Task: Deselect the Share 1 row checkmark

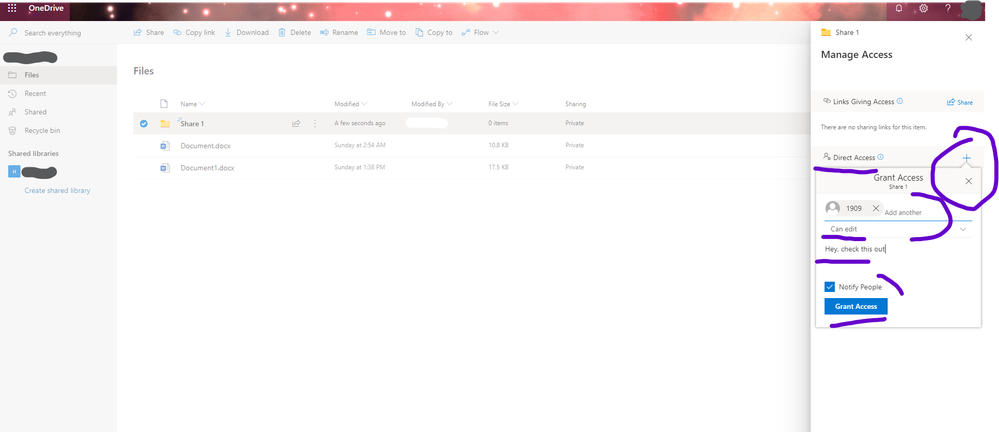Action: click(x=143, y=124)
